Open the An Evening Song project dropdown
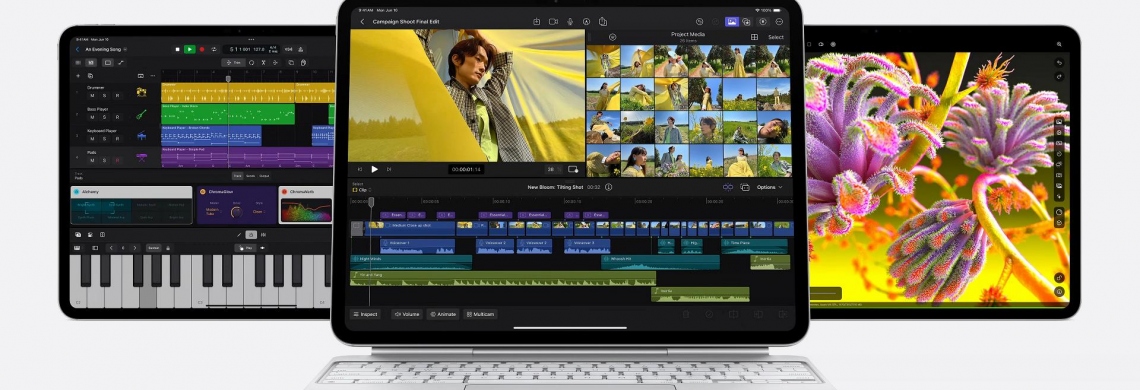Viewport: 1140px width, 390px height. pyautogui.click(x=106, y=49)
